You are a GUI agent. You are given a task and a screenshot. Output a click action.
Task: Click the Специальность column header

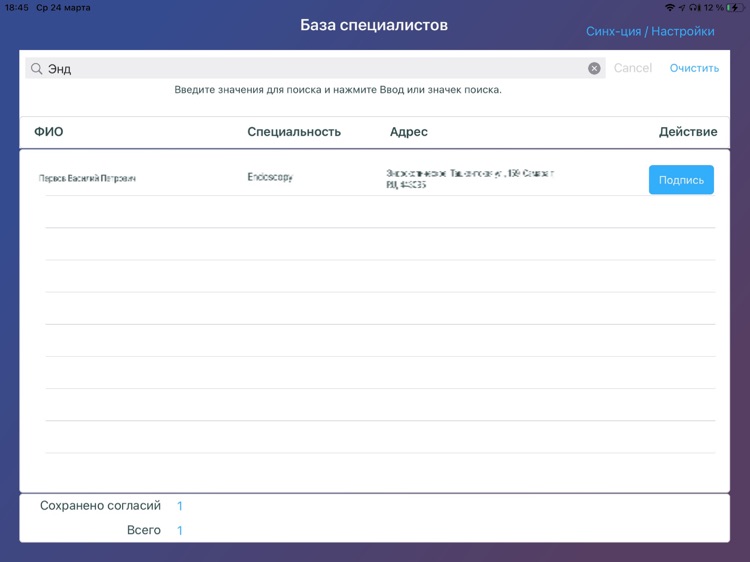click(x=294, y=132)
